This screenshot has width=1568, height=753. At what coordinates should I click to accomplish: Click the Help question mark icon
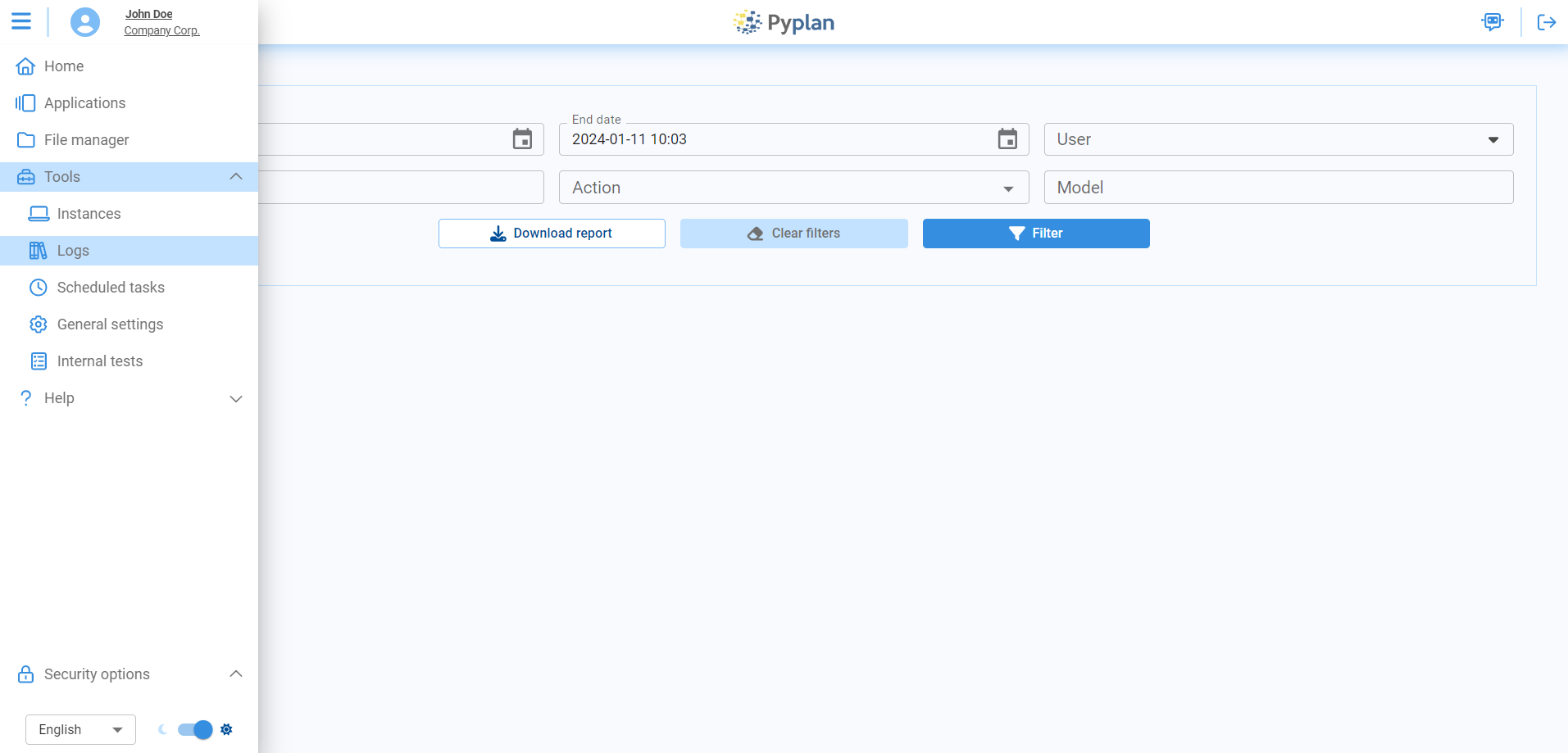tap(26, 398)
